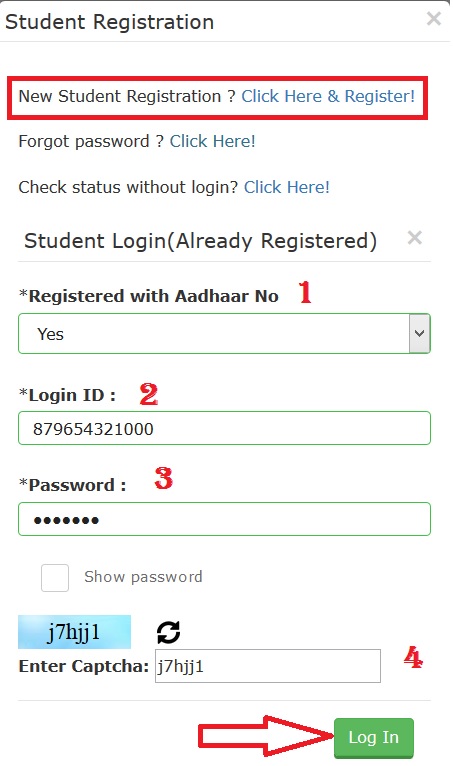Click the green Log In button

374,738
